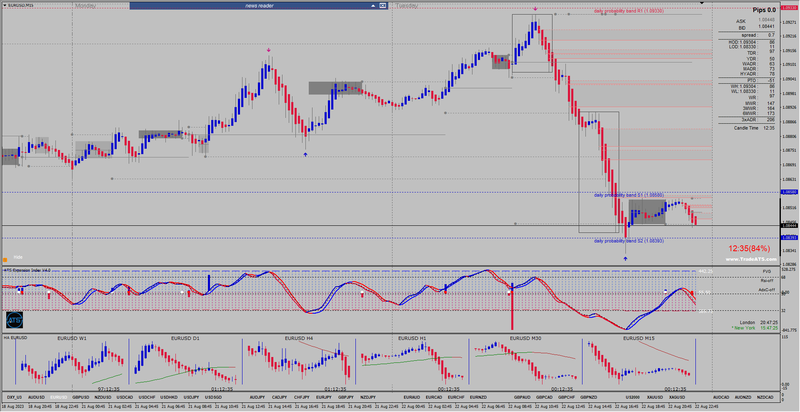Click the magenta down arrow at Monday's peak
This screenshot has width=800, height=412.
269,50
